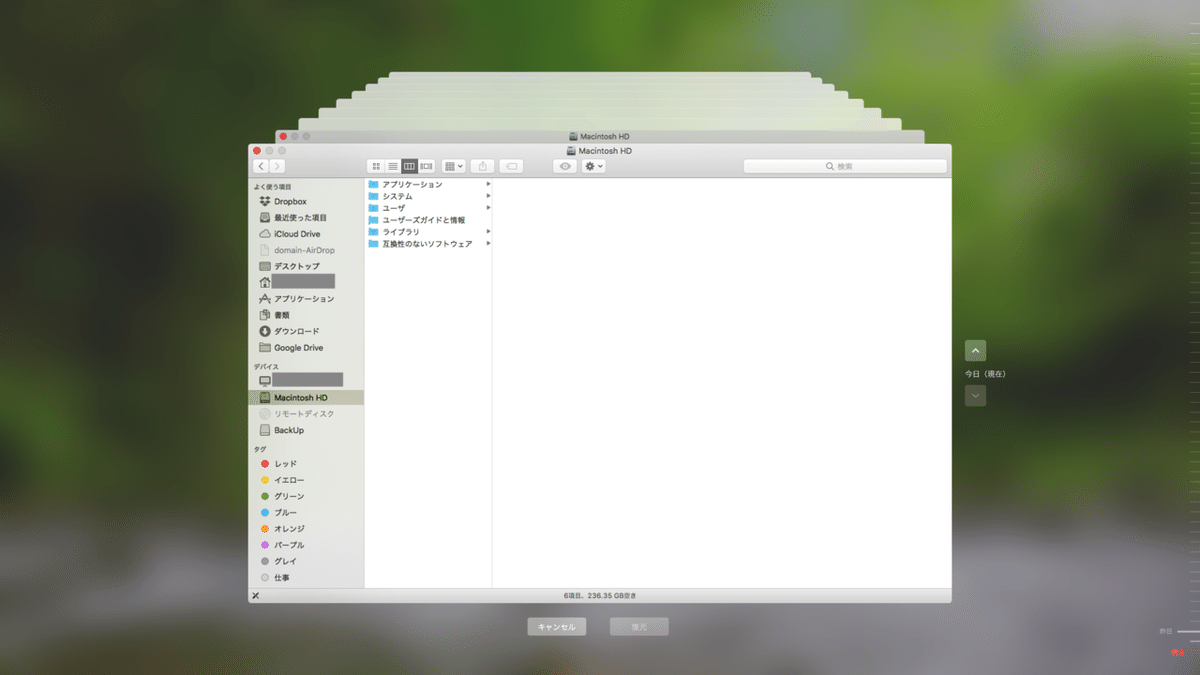Click the front window's Macintosh HD title
1200x675 pixels.
pyautogui.click(x=606, y=151)
